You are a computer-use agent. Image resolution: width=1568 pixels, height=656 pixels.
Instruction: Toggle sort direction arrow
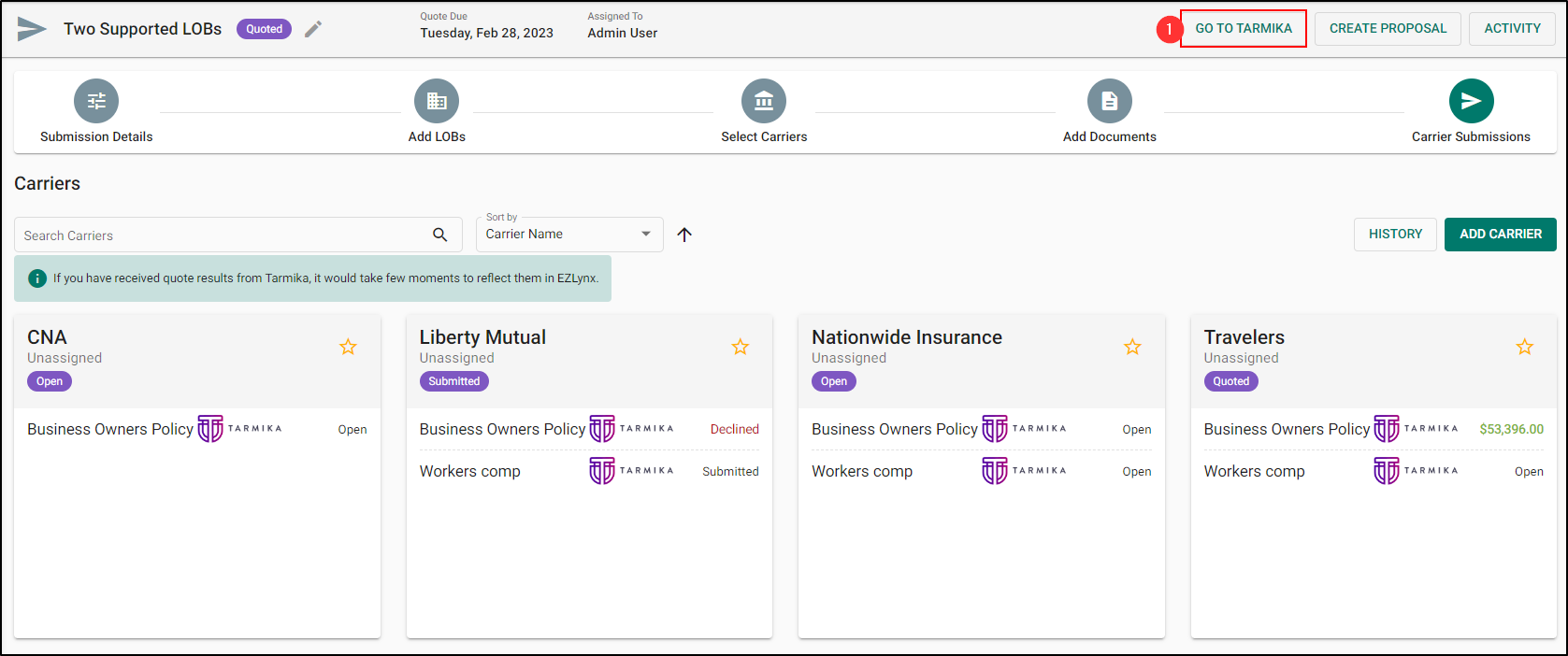[684, 235]
